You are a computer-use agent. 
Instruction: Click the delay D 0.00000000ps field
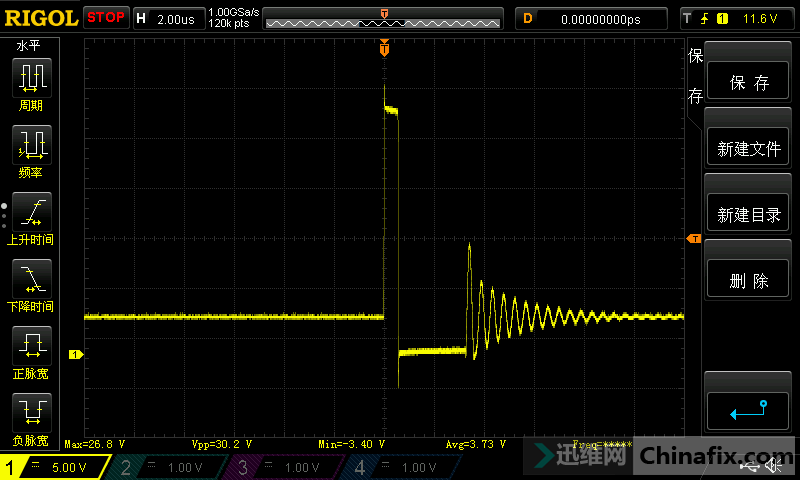(x=590, y=18)
